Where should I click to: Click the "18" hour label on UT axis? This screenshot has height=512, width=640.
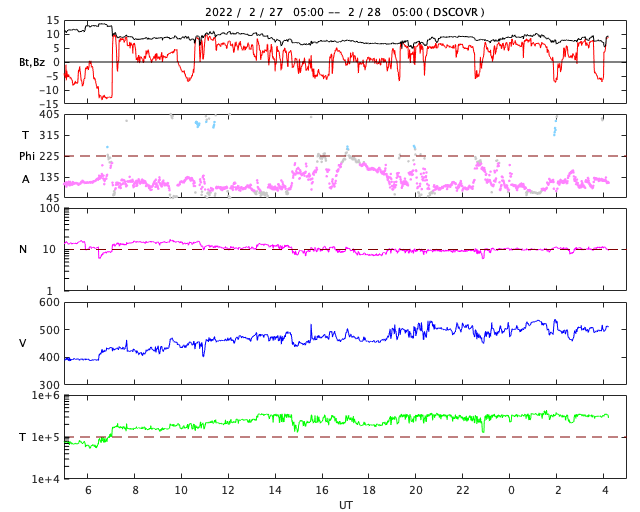pyautogui.click(x=369, y=490)
